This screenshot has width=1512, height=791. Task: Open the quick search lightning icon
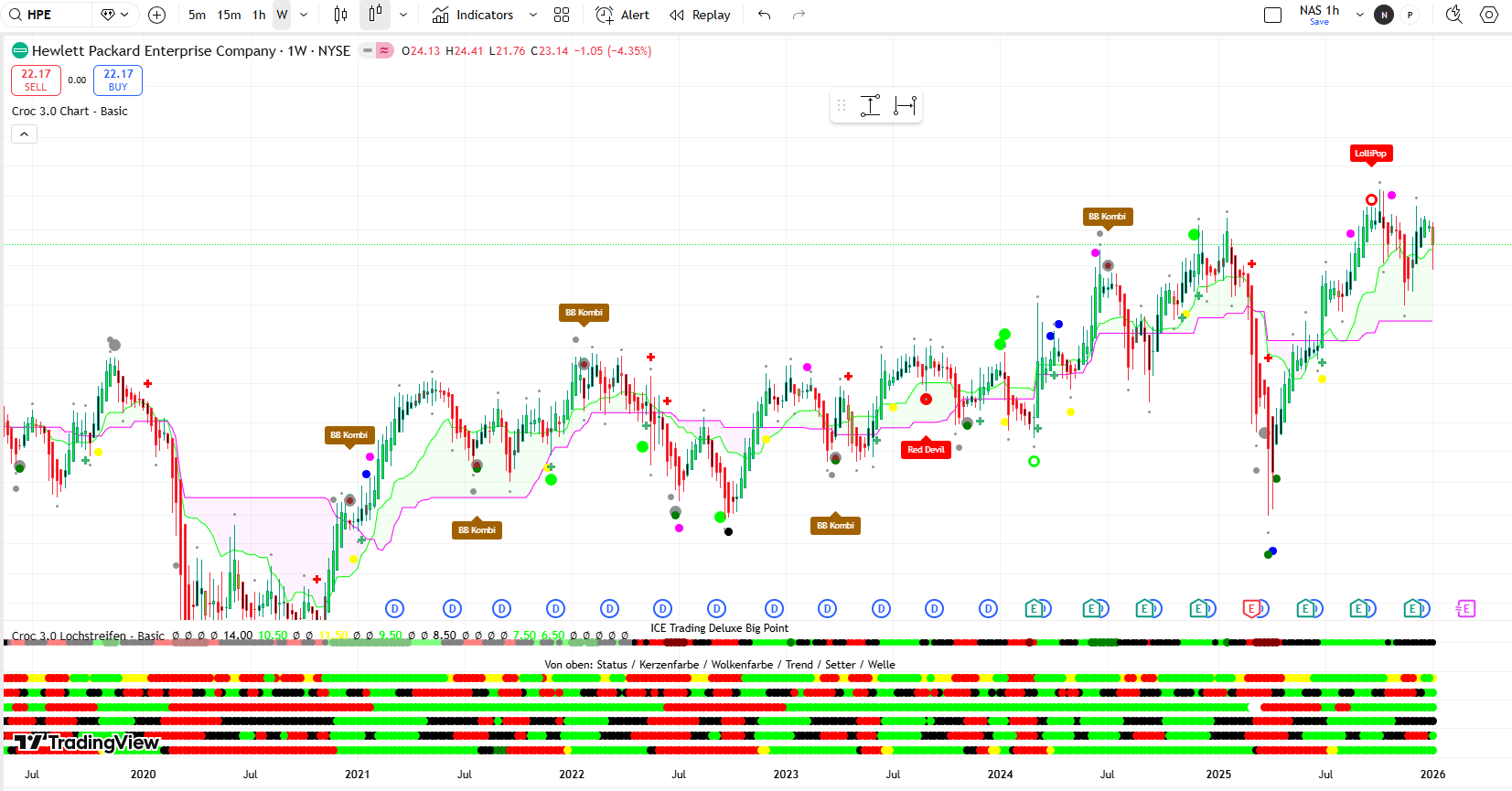click(1453, 15)
